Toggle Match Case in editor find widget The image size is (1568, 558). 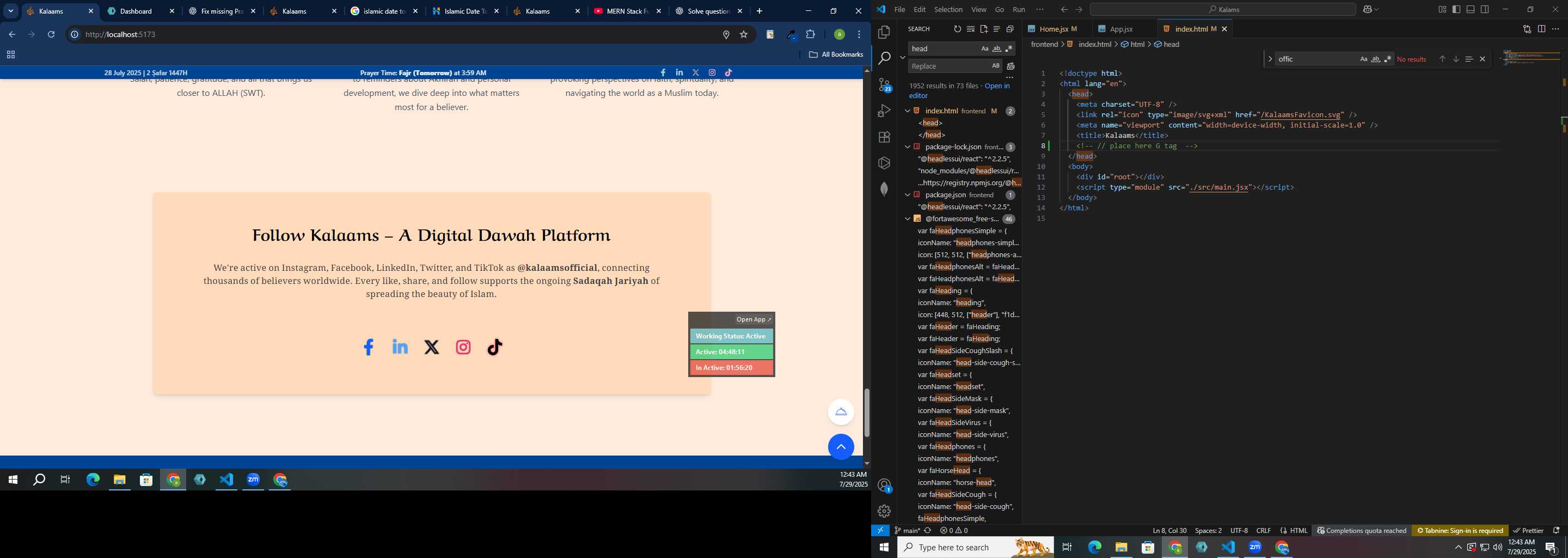coord(1363,59)
